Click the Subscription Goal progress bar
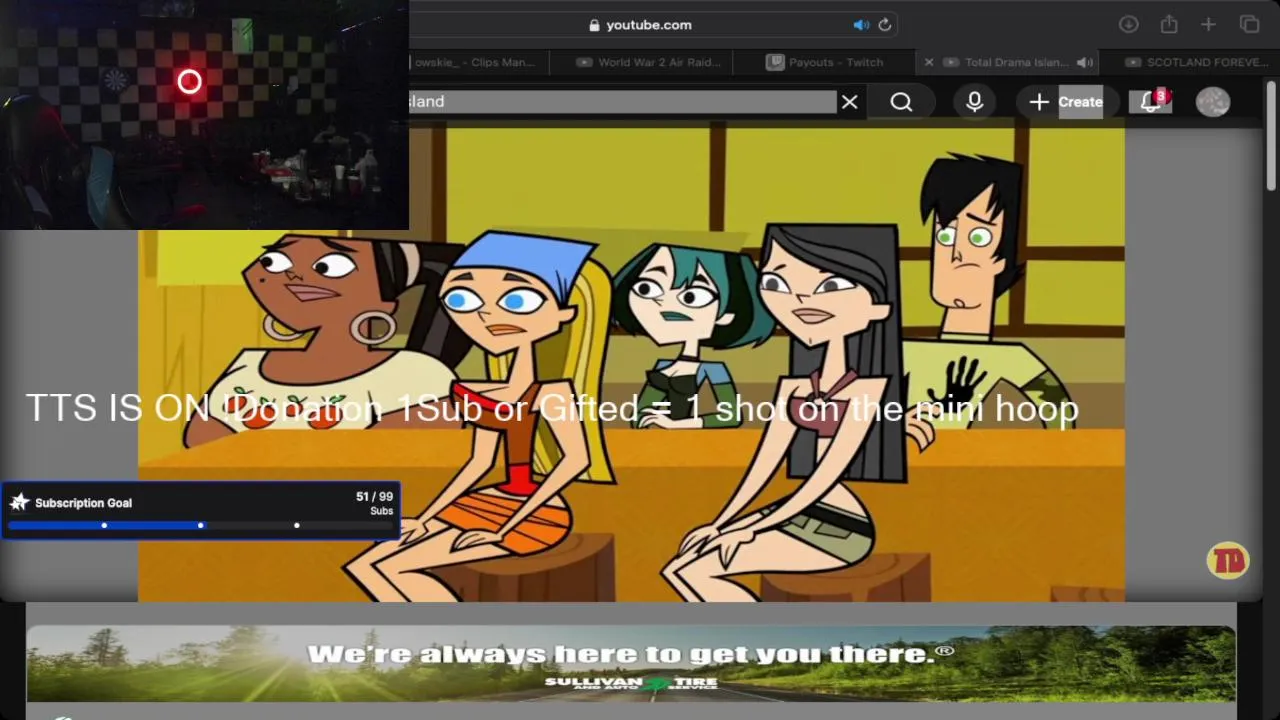 tap(200, 525)
